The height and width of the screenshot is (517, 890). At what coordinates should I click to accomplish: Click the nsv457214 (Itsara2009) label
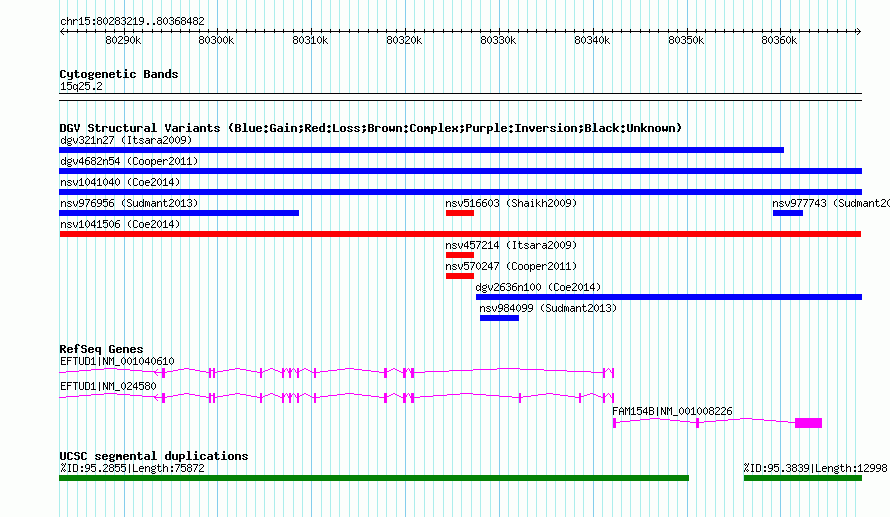pos(511,245)
